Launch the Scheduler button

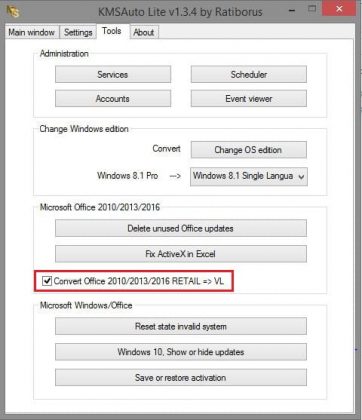pos(249,74)
